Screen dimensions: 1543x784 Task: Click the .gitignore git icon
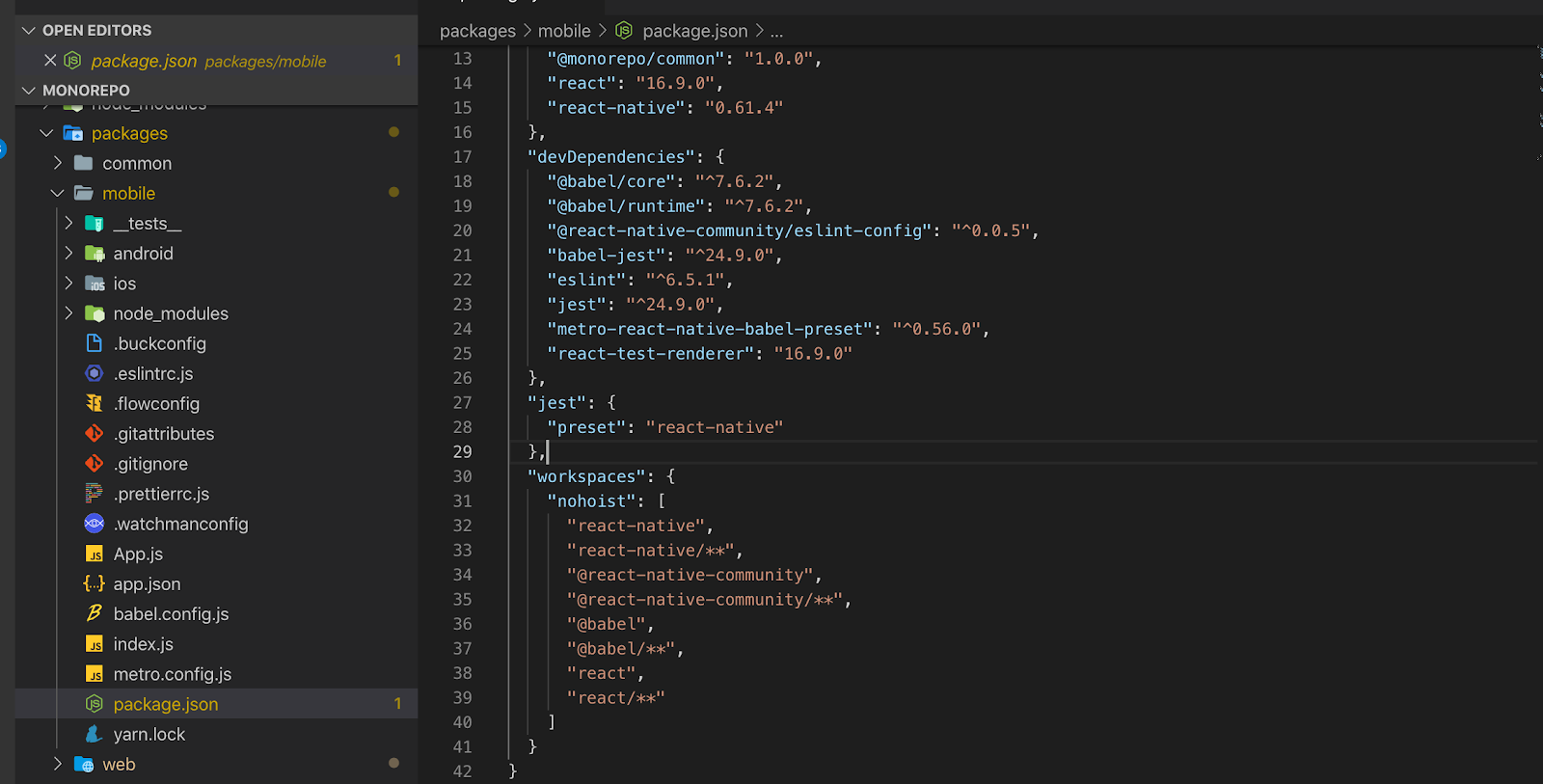pos(95,463)
